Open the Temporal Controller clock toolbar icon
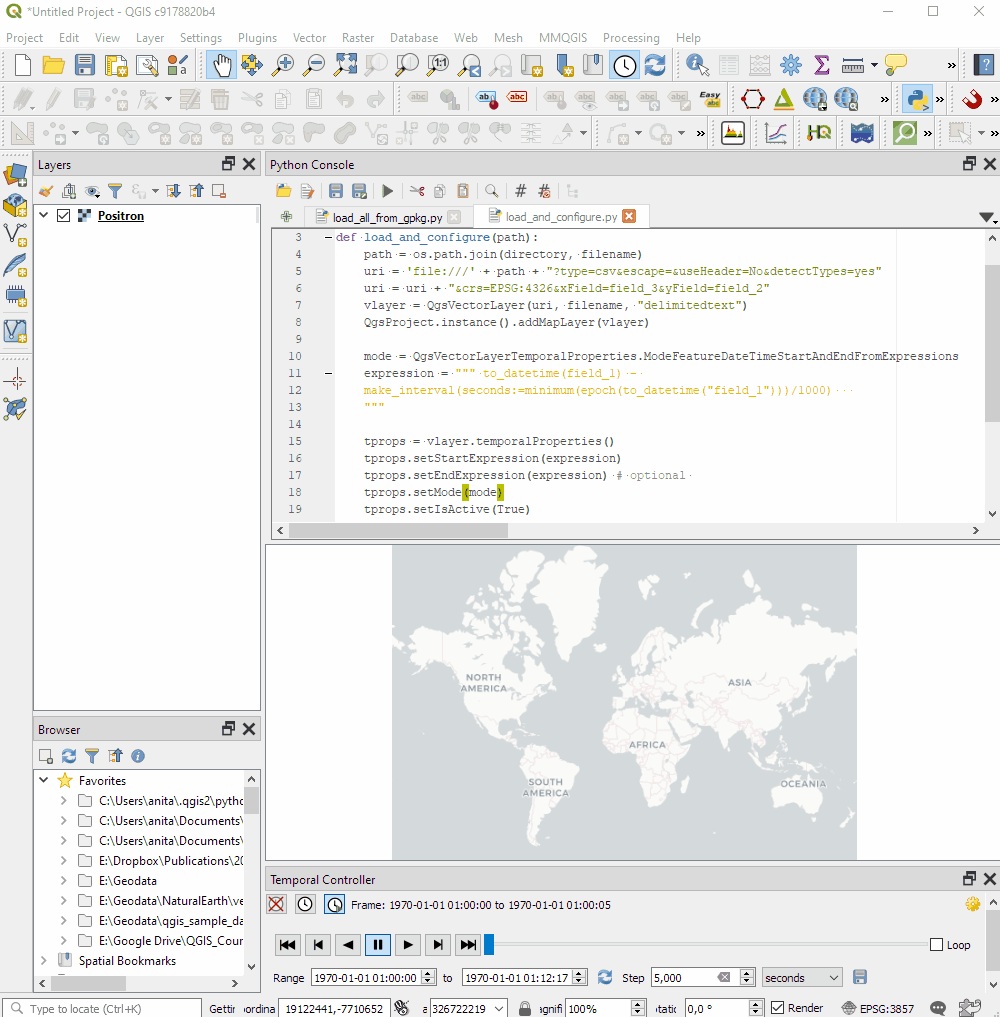This screenshot has height=1017, width=1000. [x=625, y=66]
